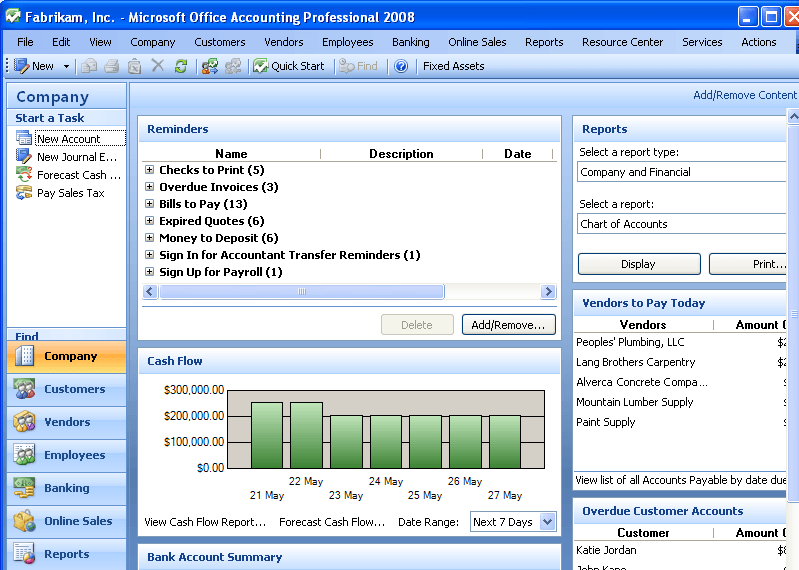The image size is (799, 570).
Task: Open the Vendors menu
Action: [284, 42]
